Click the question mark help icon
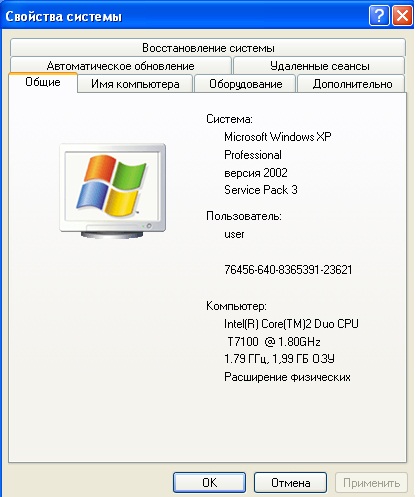Image resolution: width=416 pixels, height=497 pixels. (379, 15)
